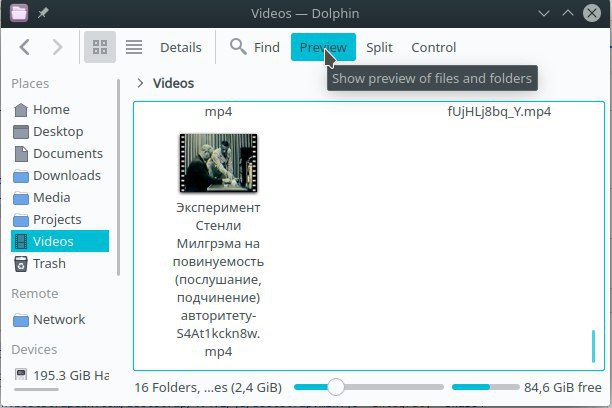Screen dimensions: 612x408
Task: Click the Desktop icon in sidebar
Action: point(21,132)
